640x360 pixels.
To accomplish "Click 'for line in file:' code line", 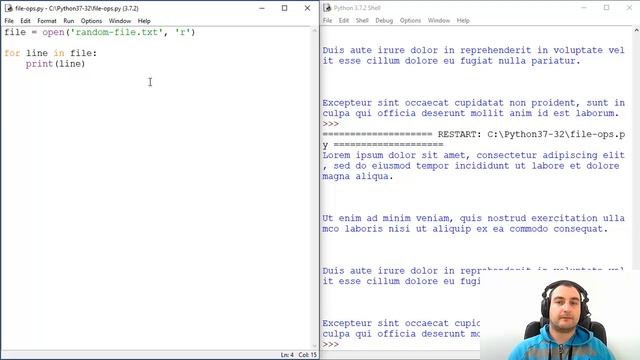I will click(51, 53).
